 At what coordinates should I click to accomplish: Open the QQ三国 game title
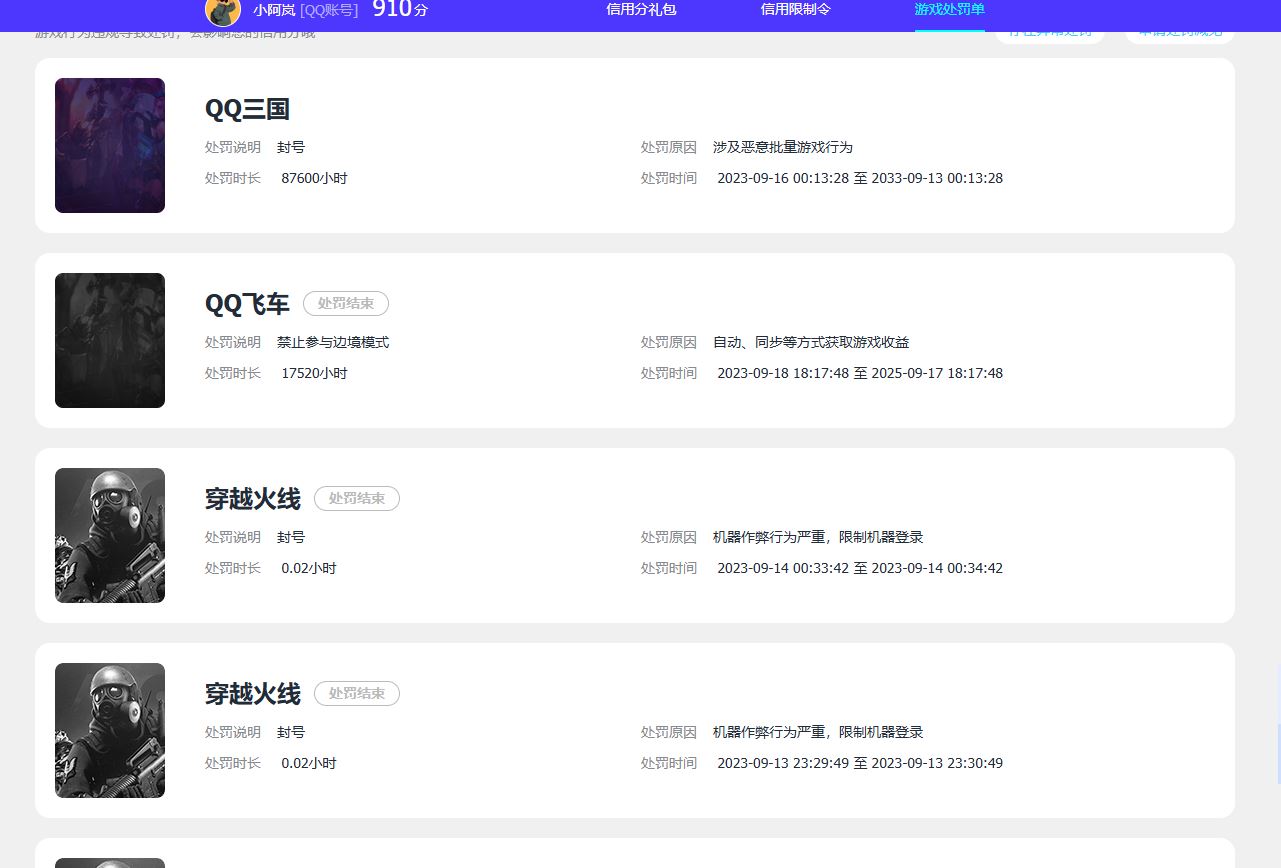[x=247, y=109]
